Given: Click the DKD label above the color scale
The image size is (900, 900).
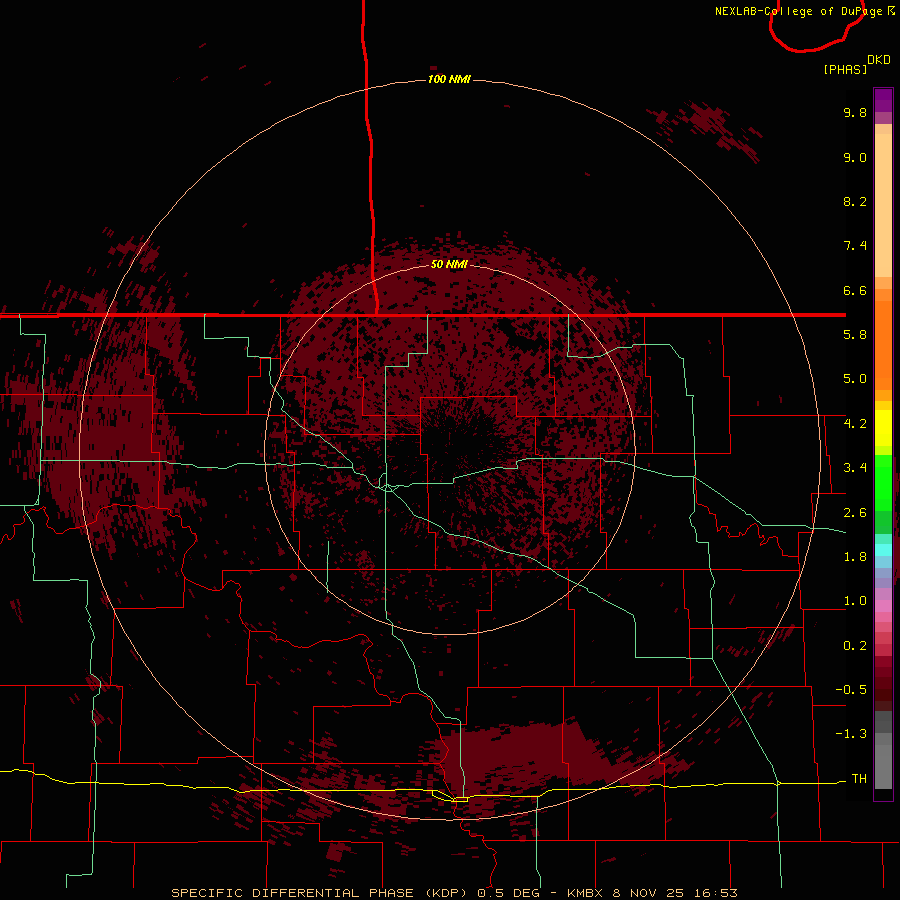Looking at the screenshot, I should tap(879, 60).
